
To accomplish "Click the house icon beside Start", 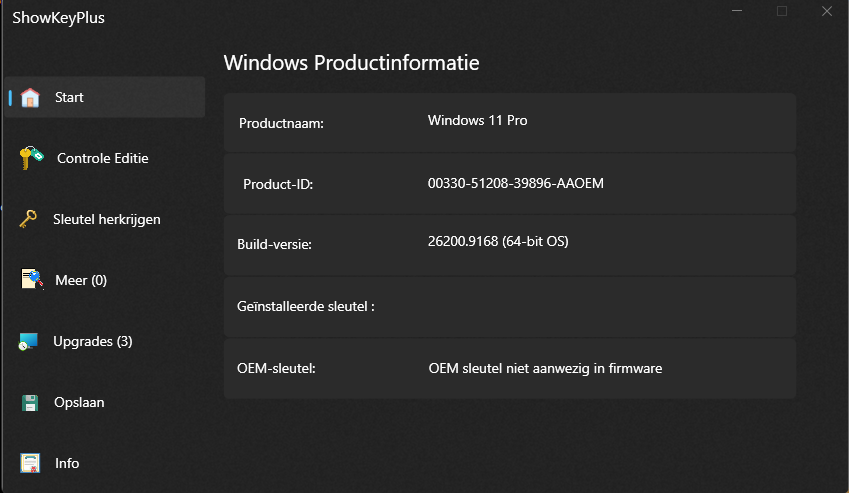I will click(x=30, y=97).
